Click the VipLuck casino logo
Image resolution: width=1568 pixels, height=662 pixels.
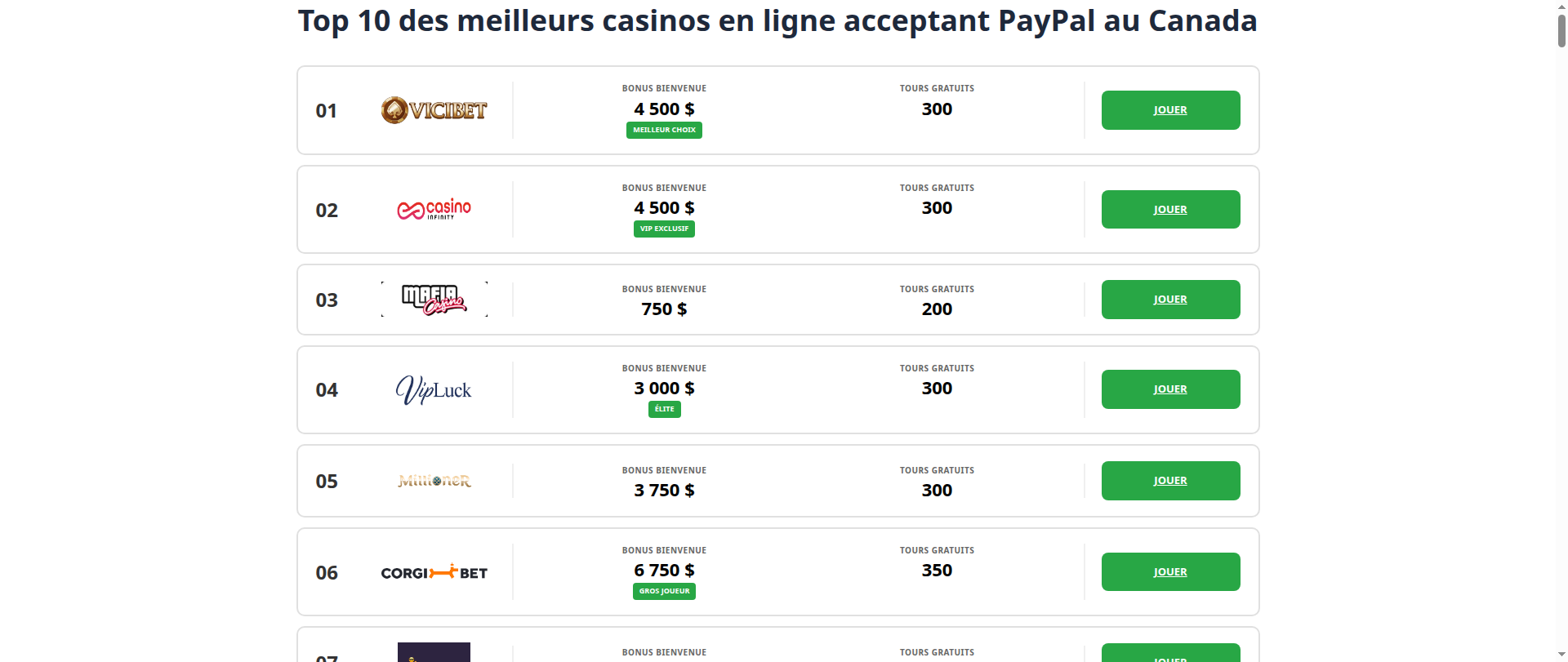point(434,390)
